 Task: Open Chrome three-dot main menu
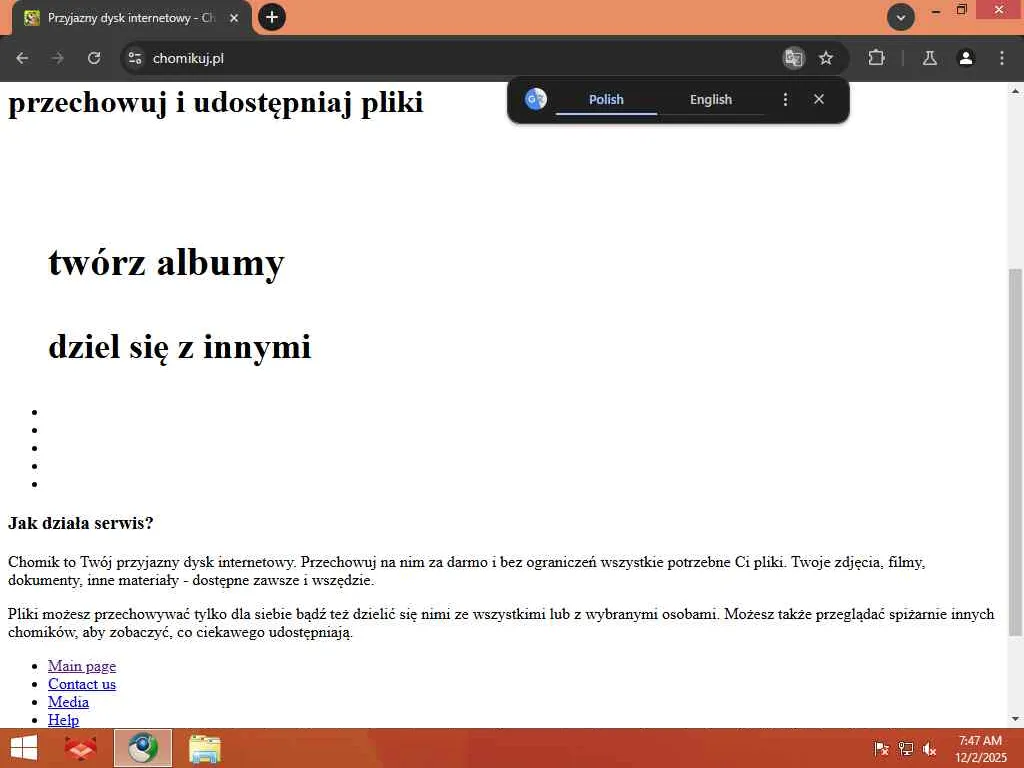pos(1002,58)
